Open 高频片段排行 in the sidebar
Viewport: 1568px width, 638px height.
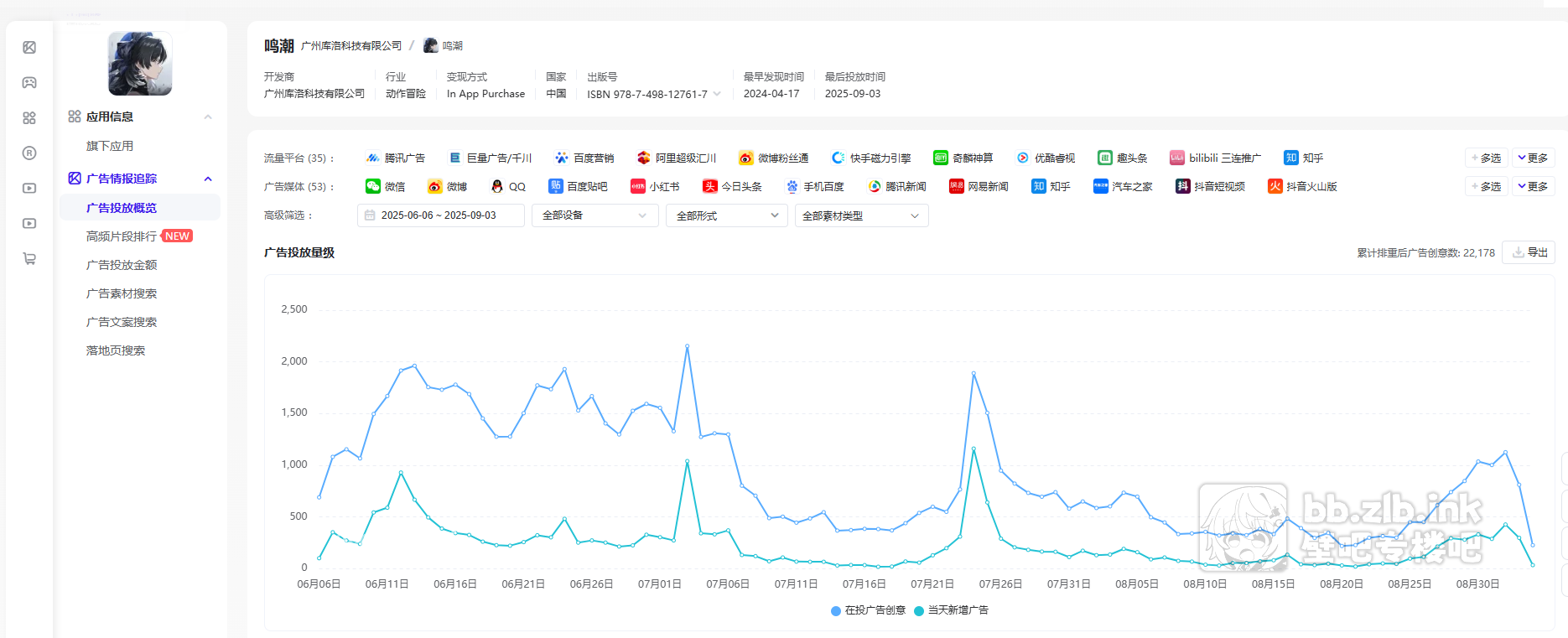pos(122,236)
